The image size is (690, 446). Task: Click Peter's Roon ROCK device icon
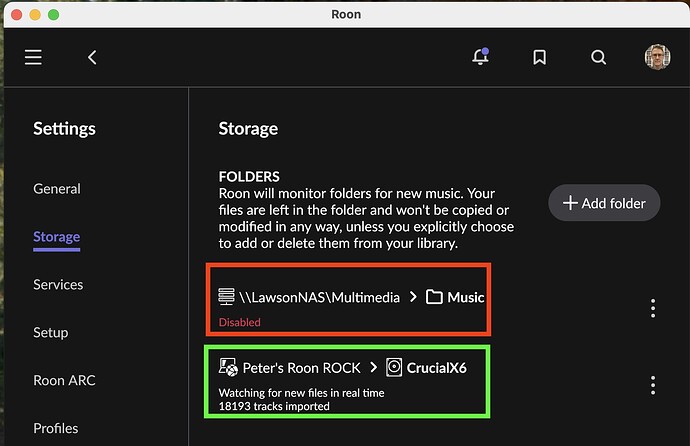pyautogui.click(x=228, y=367)
